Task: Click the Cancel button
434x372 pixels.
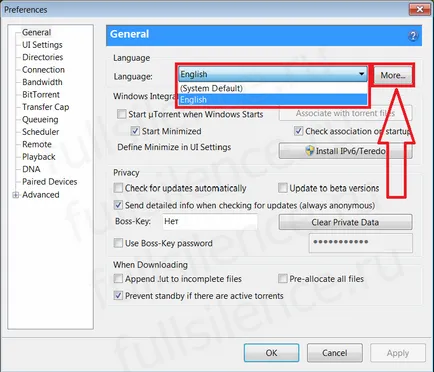Action: (x=335, y=353)
